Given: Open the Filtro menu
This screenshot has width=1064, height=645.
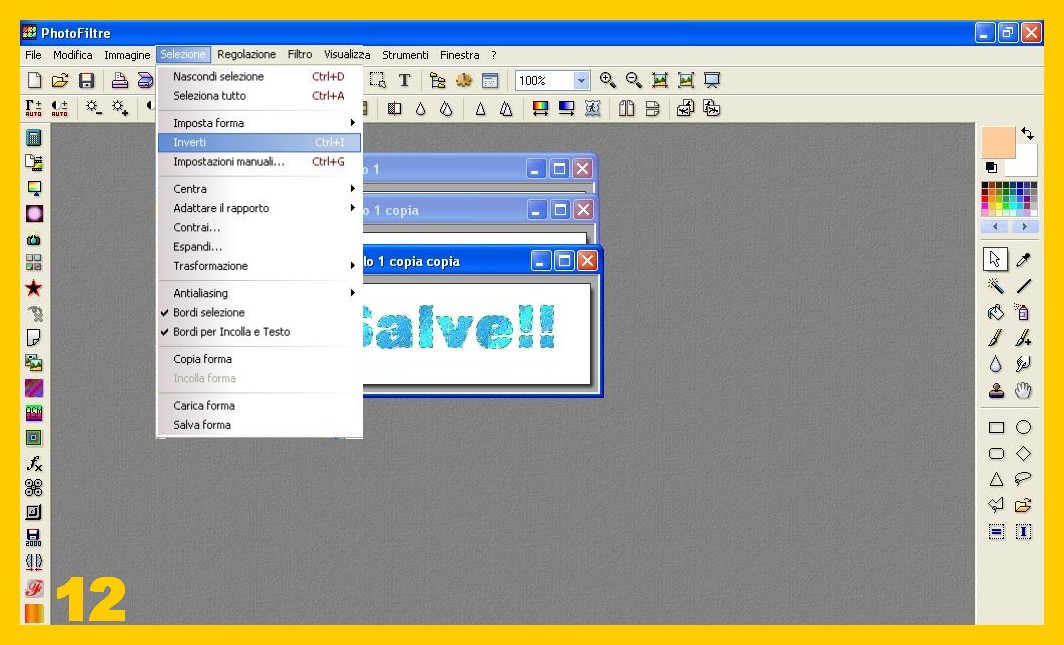Looking at the screenshot, I should [300, 55].
